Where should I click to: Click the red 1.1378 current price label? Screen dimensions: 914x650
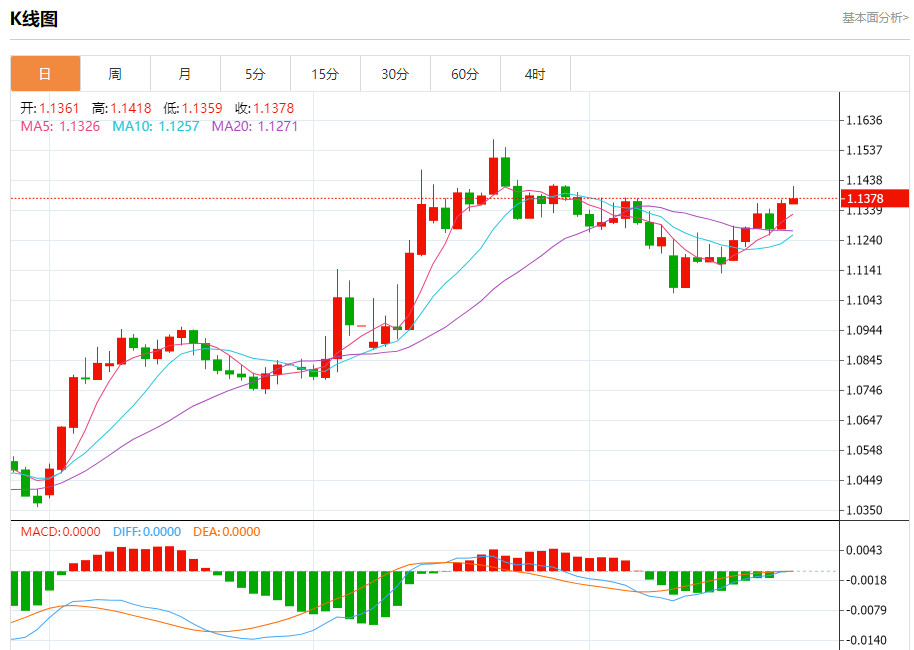coord(875,198)
